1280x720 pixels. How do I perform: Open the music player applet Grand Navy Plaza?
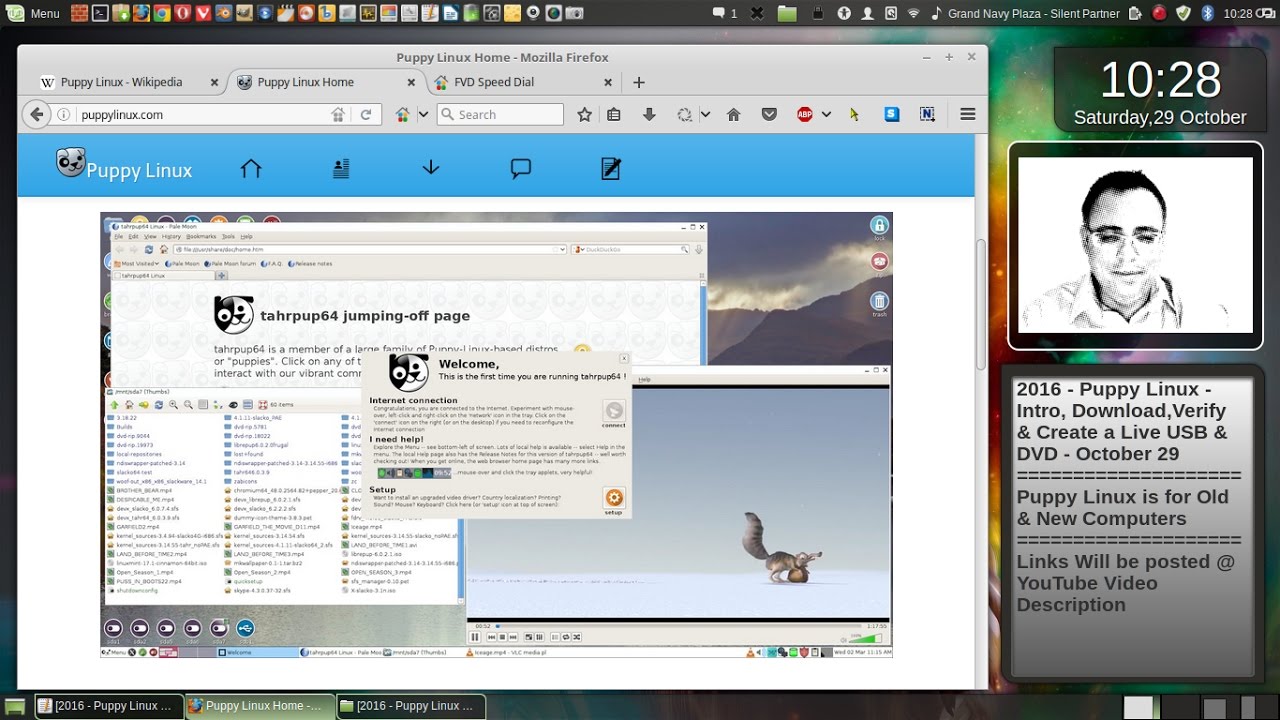(1026, 13)
